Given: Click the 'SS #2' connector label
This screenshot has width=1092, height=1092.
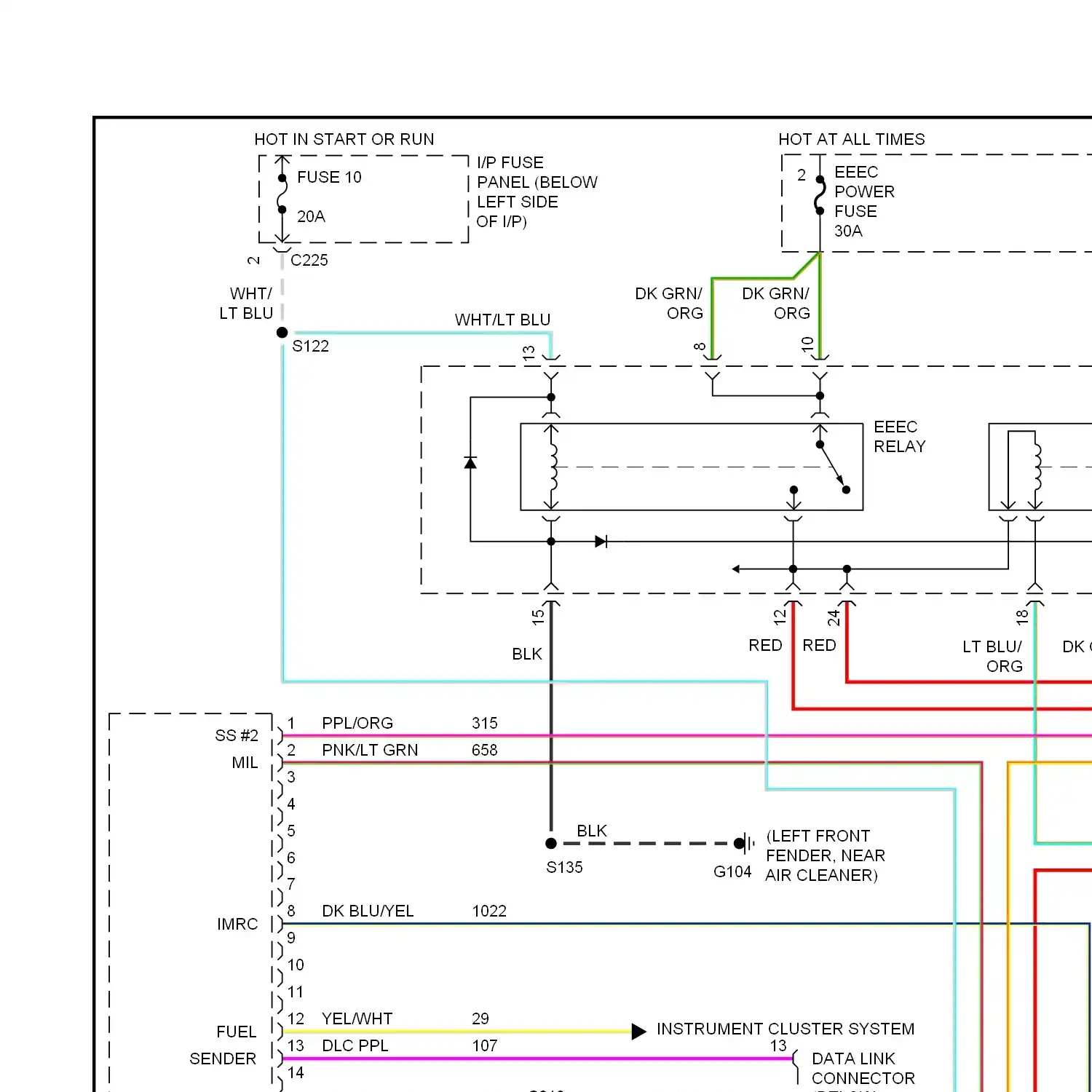Looking at the screenshot, I should coord(237,735).
